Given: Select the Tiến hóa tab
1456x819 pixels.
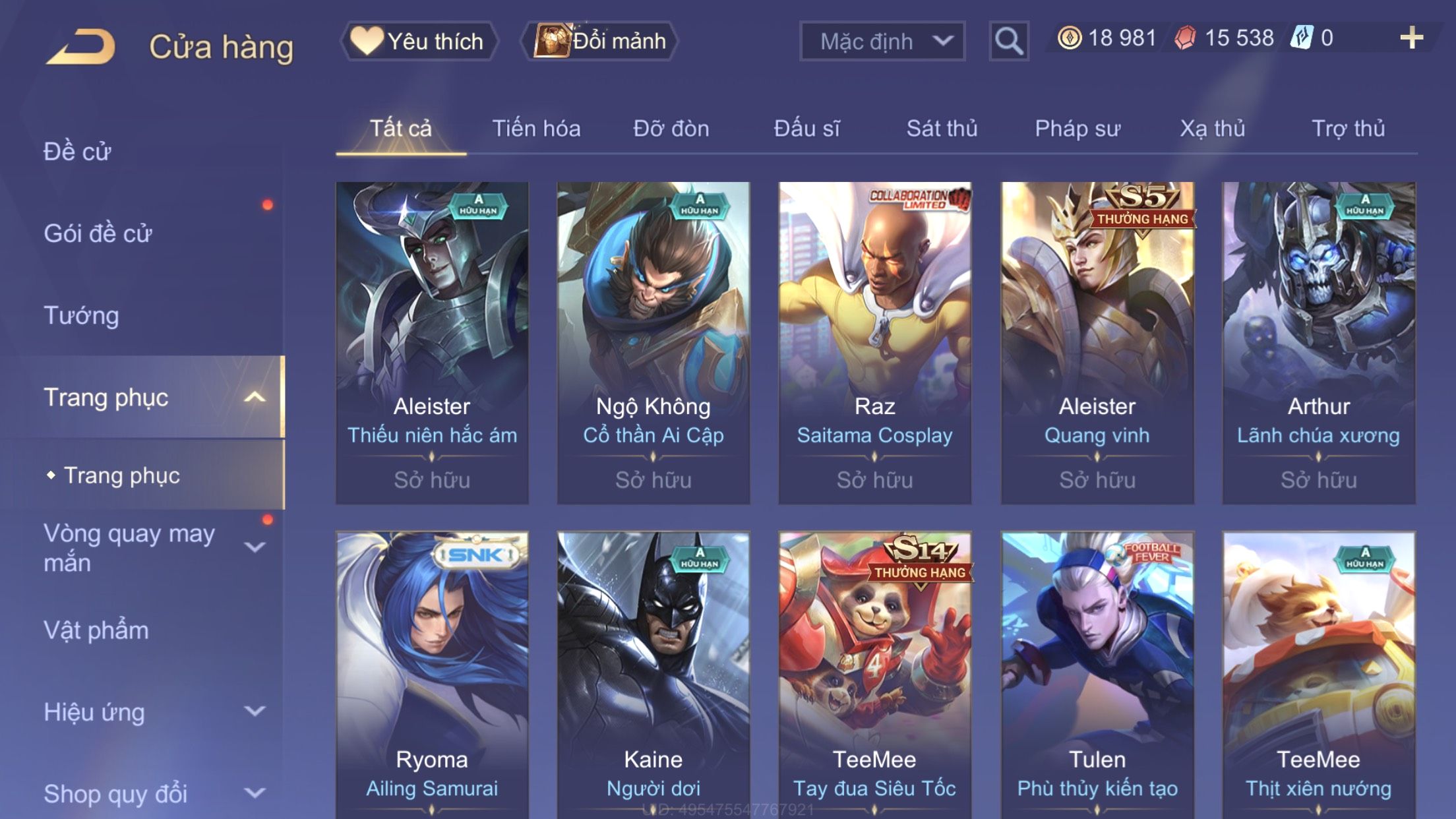Looking at the screenshot, I should [536, 128].
